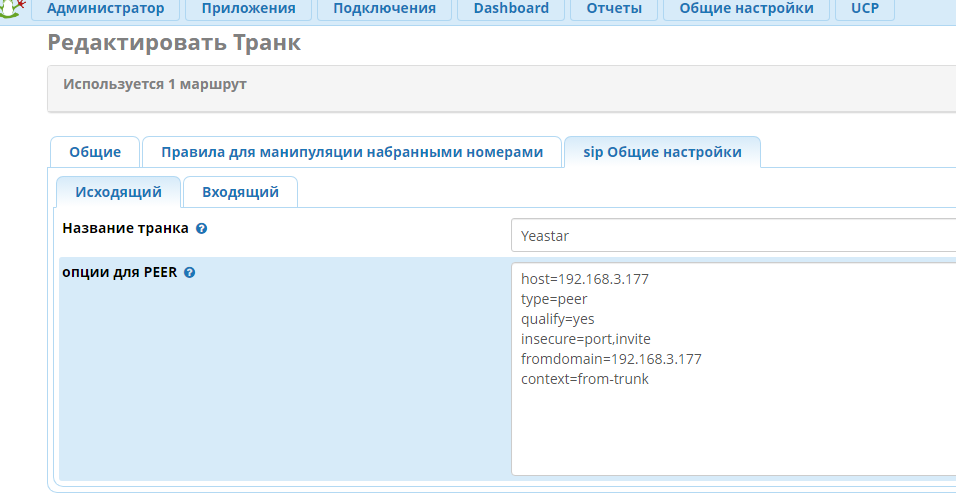Open the UCP menu item
Image resolution: width=956 pixels, height=502 pixels.
coord(865,9)
